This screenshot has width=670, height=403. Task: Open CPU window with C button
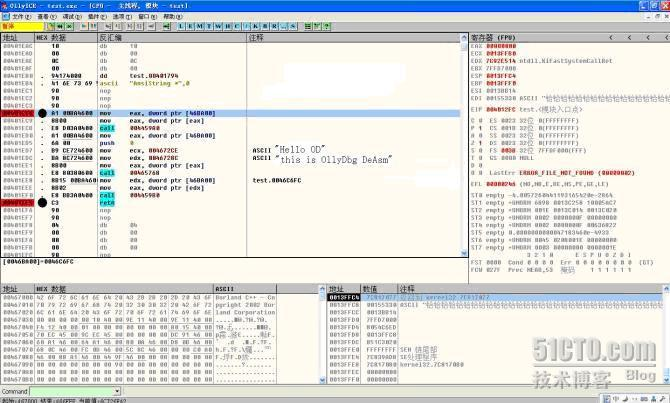pos(237,26)
